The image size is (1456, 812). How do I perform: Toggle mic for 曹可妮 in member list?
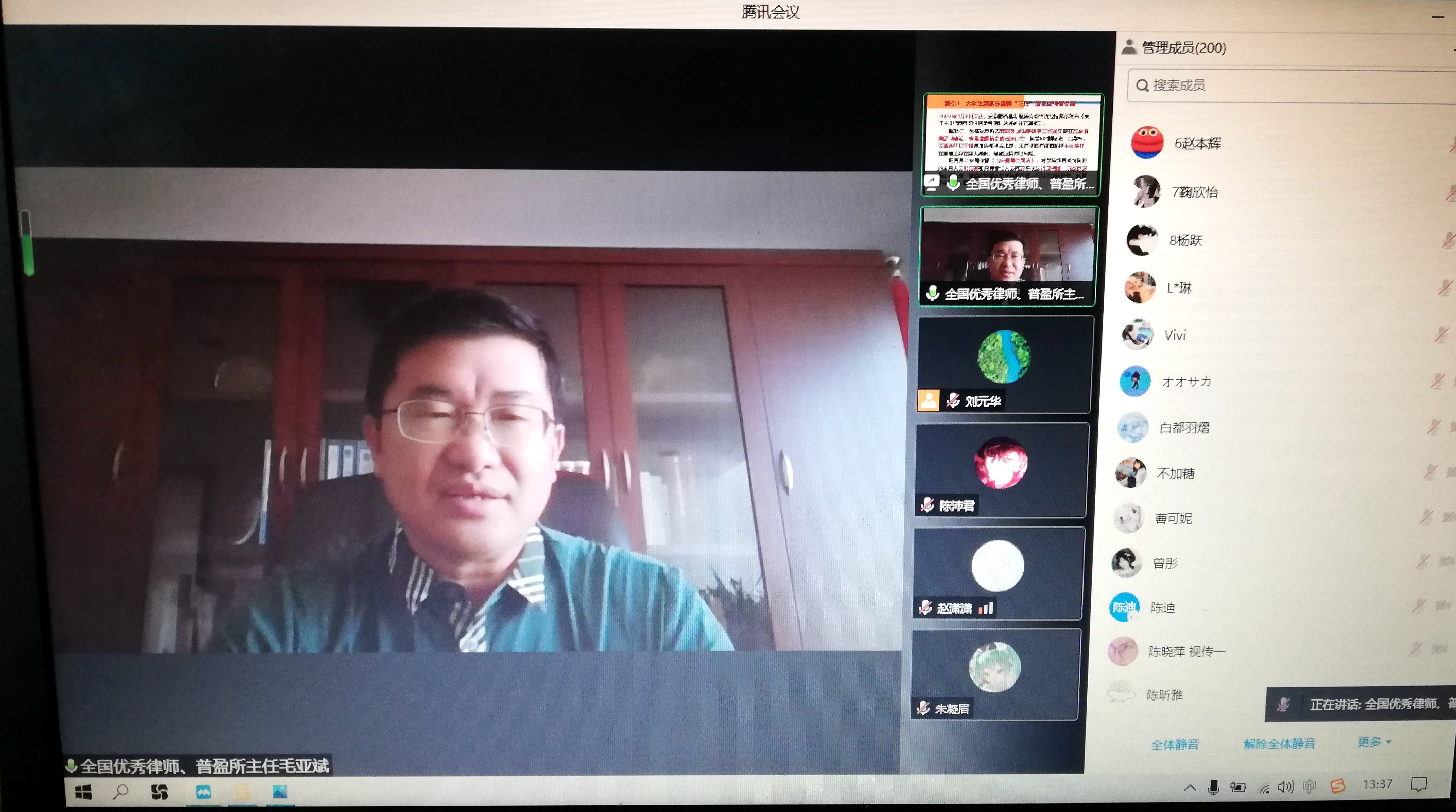pos(1426,517)
